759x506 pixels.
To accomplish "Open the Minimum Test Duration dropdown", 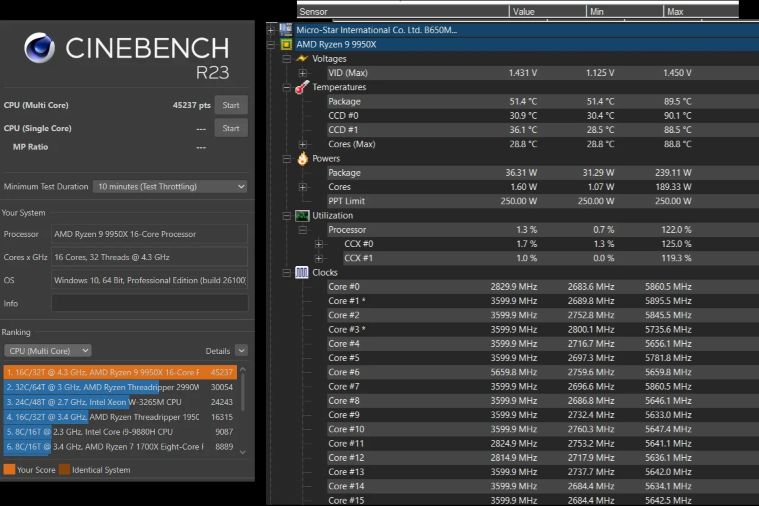I will click(x=170, y=186).
